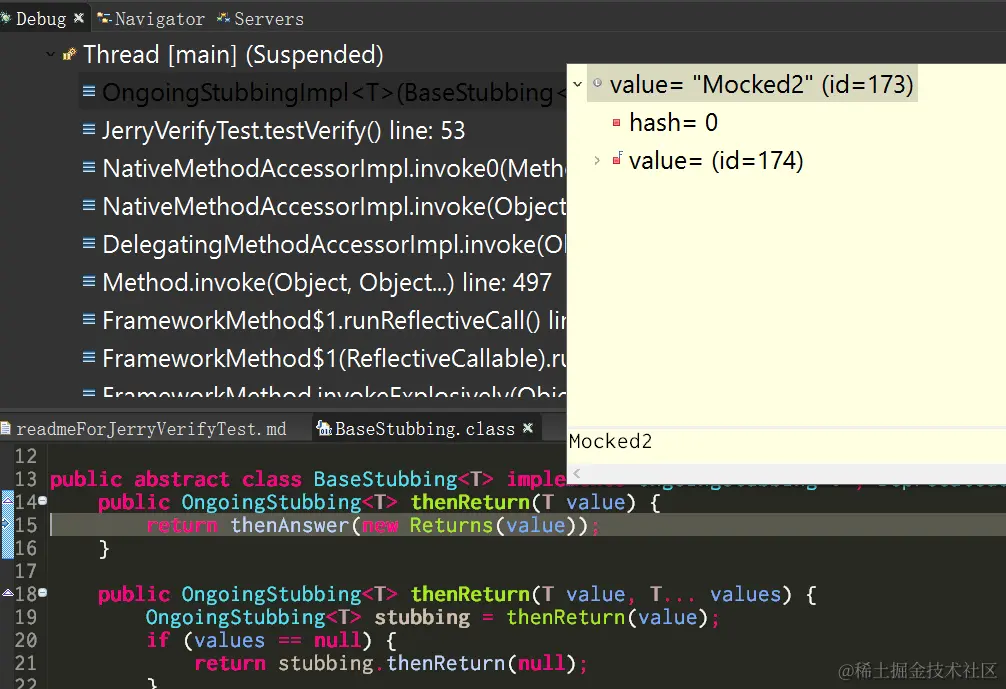Open the Navigator tab

click(151, 19)
